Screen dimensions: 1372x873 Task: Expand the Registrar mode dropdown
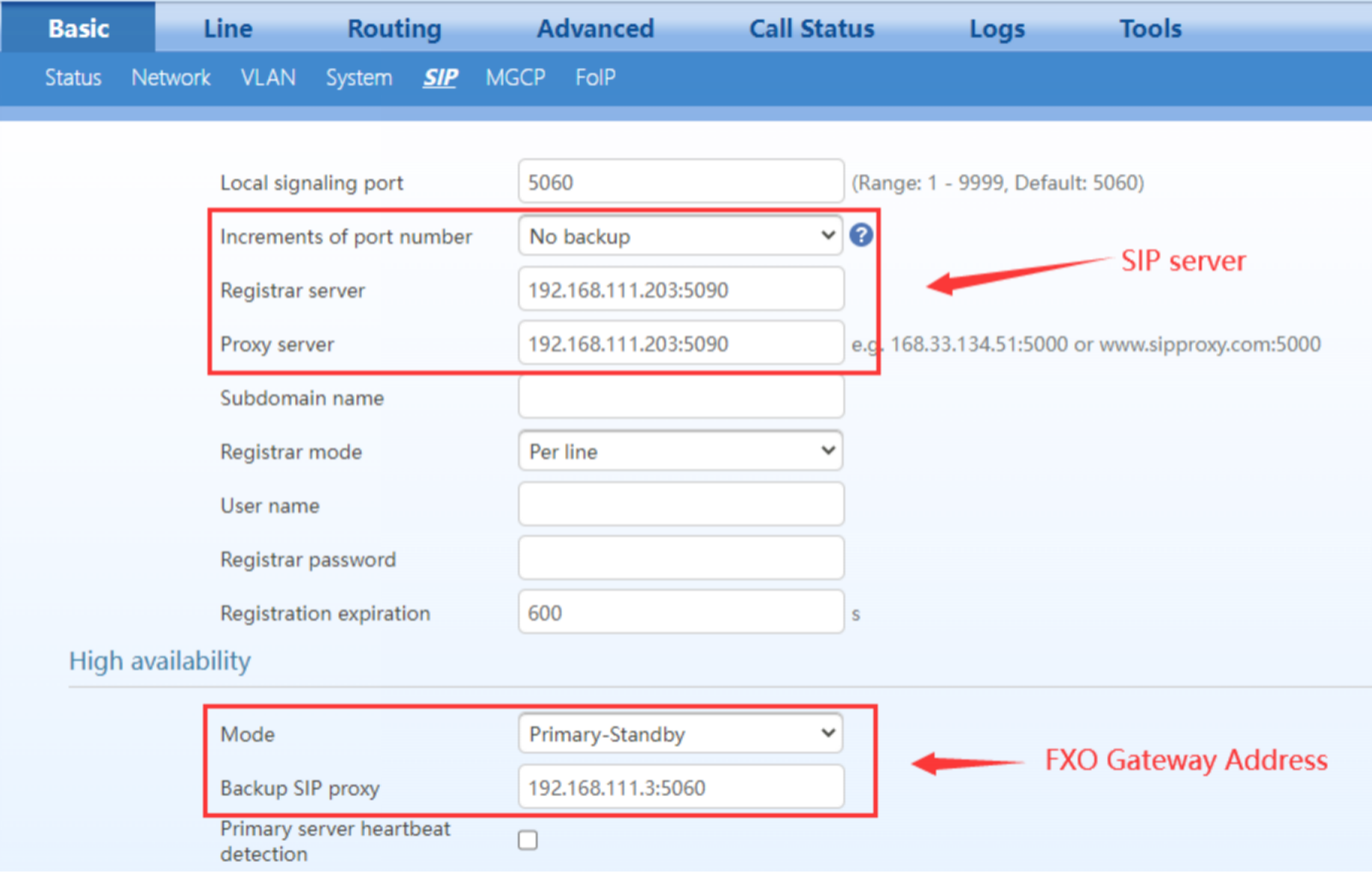pyautogui.click(x=680, y=451)
